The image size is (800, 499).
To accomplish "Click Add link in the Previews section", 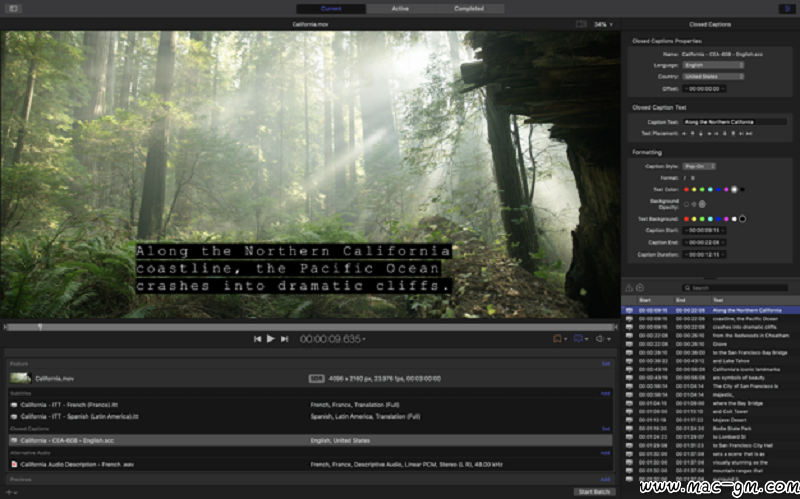I will click(606, 480).
